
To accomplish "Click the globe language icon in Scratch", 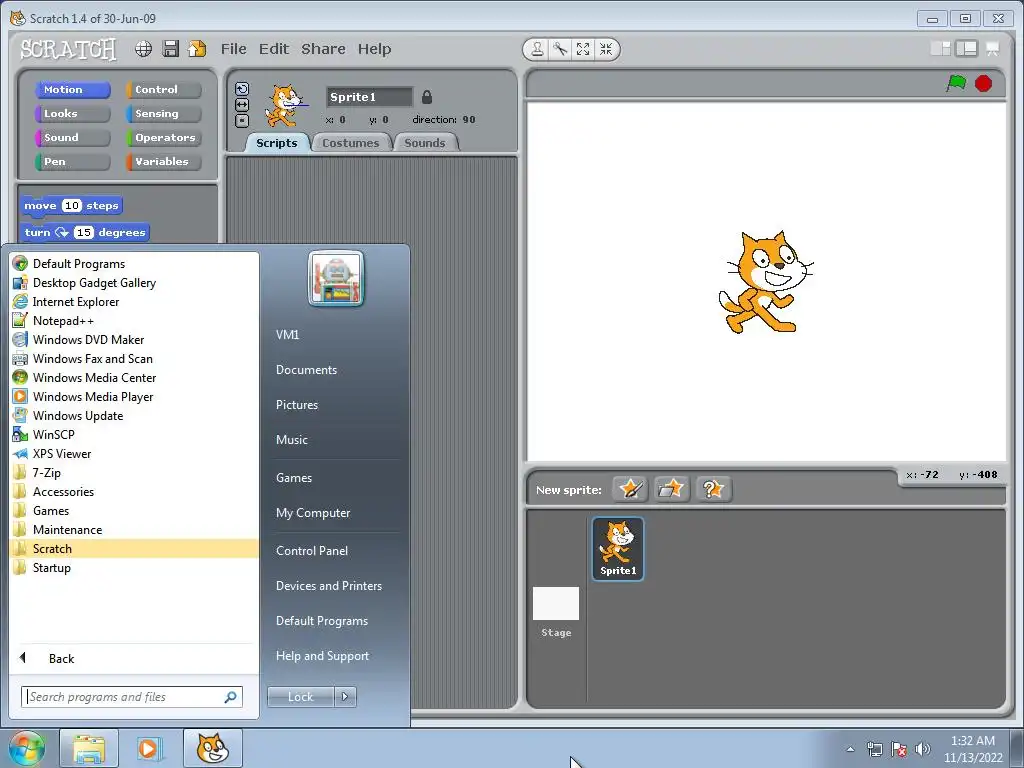I will (144, 49).
